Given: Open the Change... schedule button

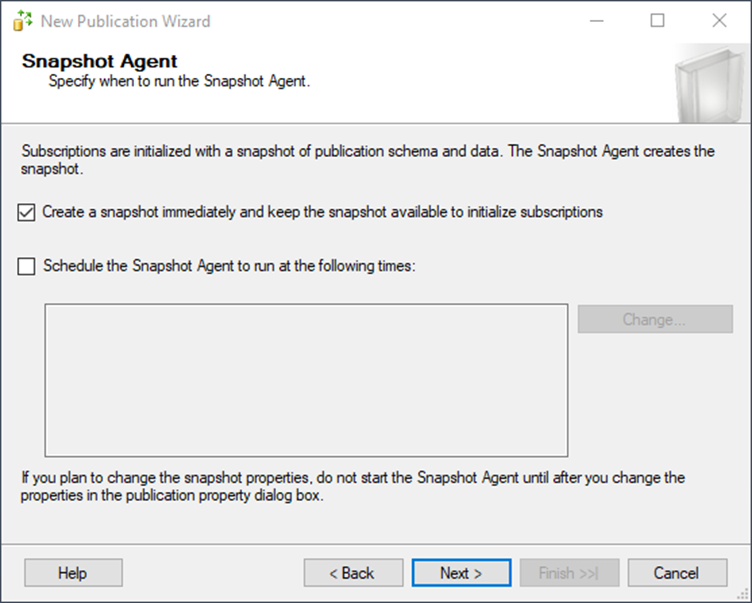Looking at the screenshot, I should 655,319.
